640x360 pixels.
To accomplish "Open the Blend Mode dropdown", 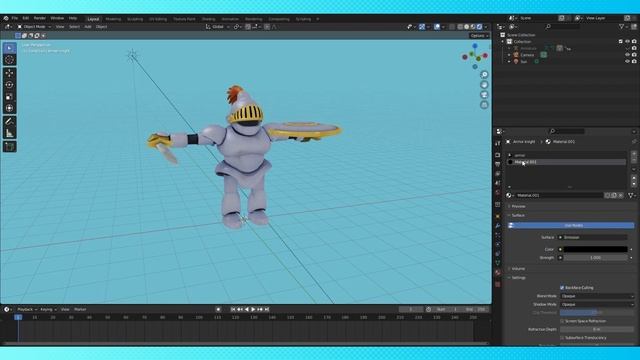I will tap(597, 296).
